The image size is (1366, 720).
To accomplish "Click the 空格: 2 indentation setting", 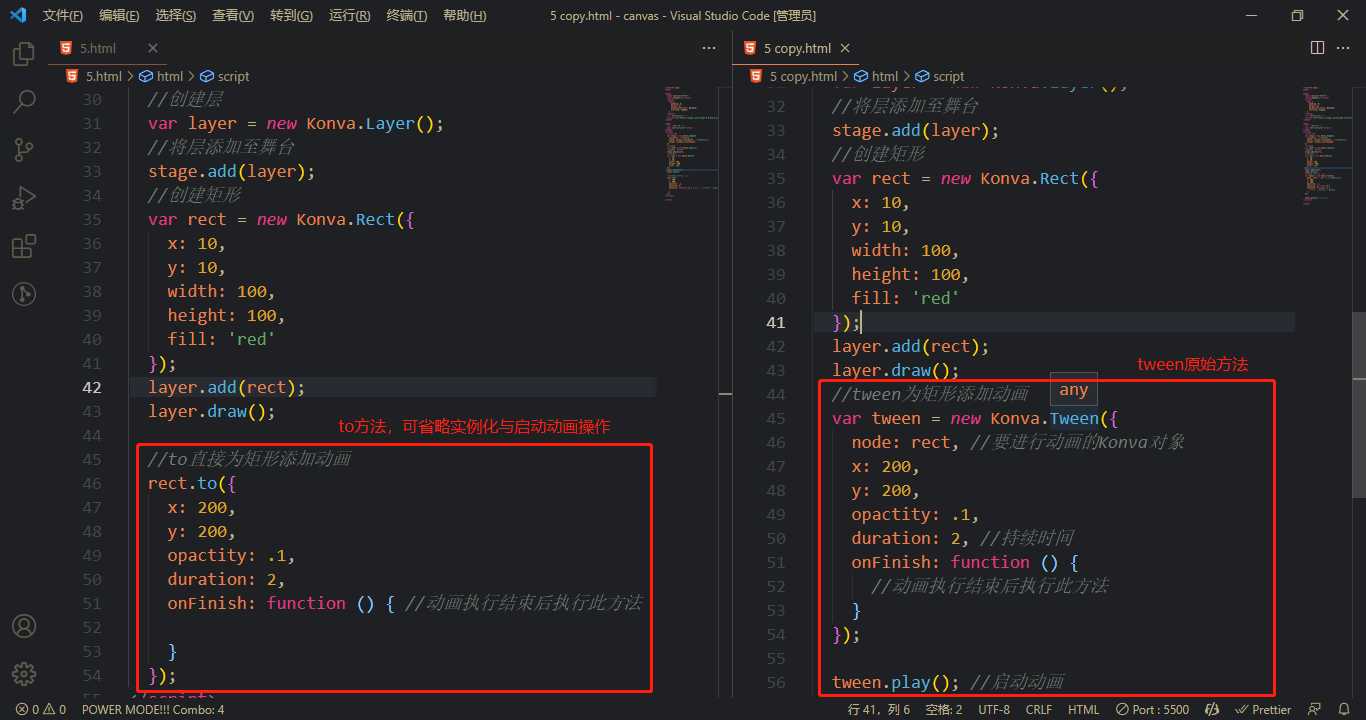I will pos(944,709).
